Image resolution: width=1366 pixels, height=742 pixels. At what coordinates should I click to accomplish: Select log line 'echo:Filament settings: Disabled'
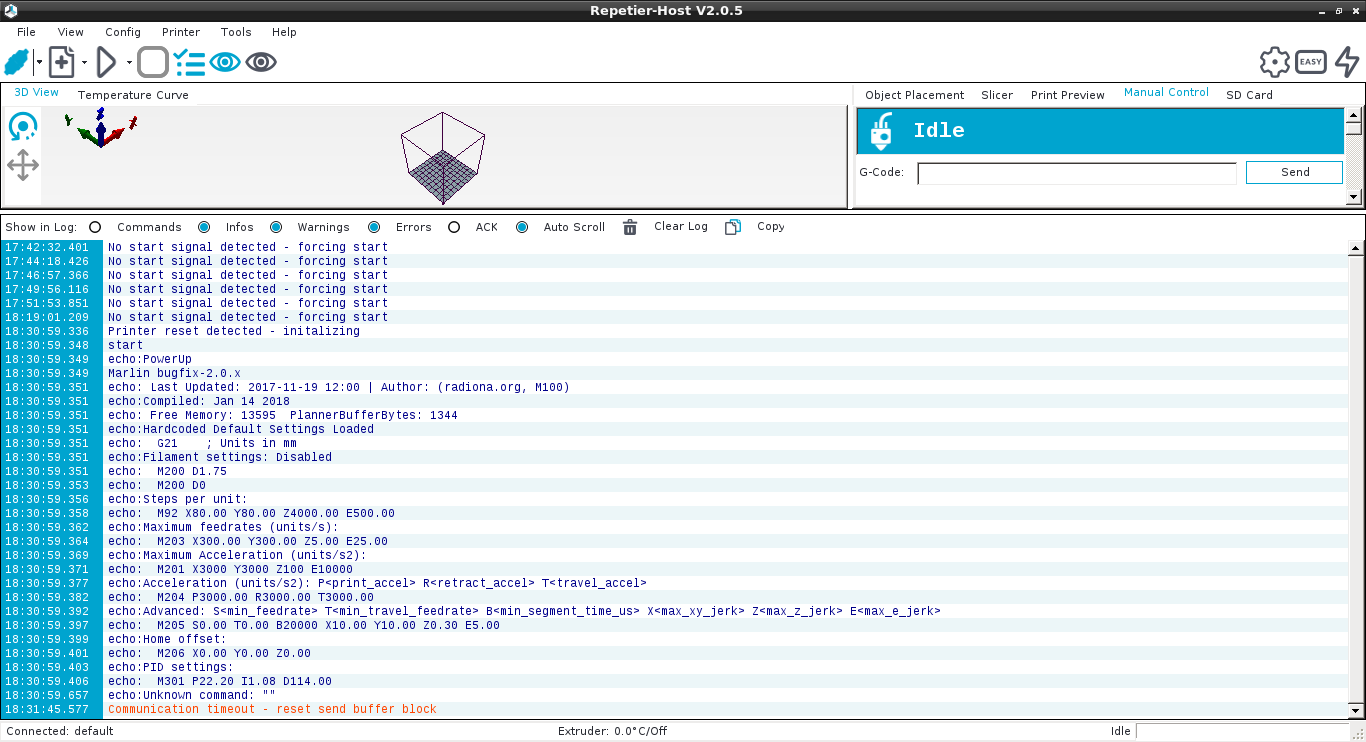coord(219,457)
